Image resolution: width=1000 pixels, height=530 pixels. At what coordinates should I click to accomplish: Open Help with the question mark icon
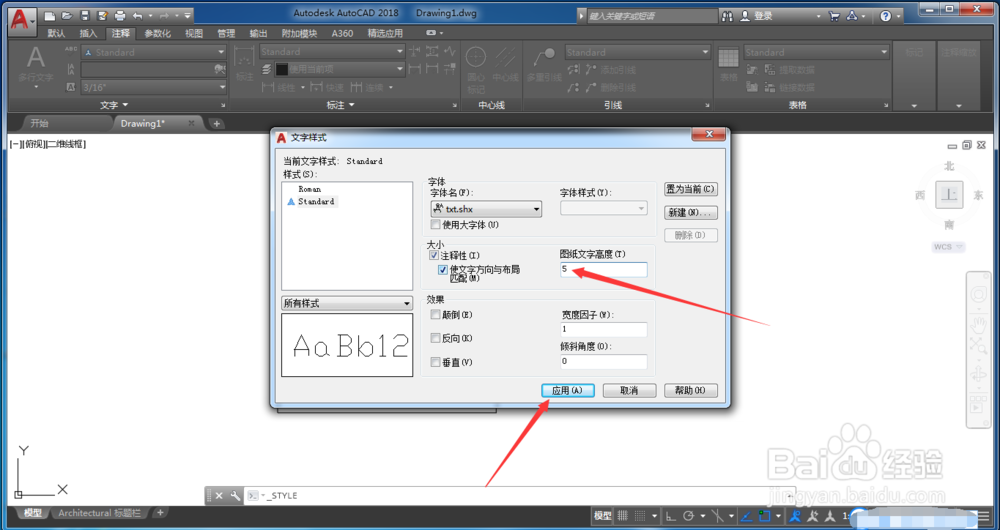886,16
